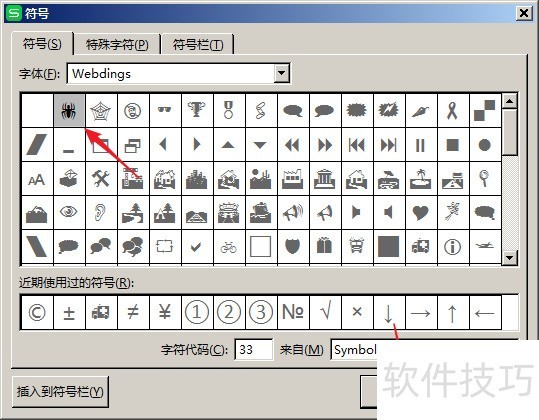
Task: Switch to the 特殊字符(P) tab
Action: tap(117, 44)
